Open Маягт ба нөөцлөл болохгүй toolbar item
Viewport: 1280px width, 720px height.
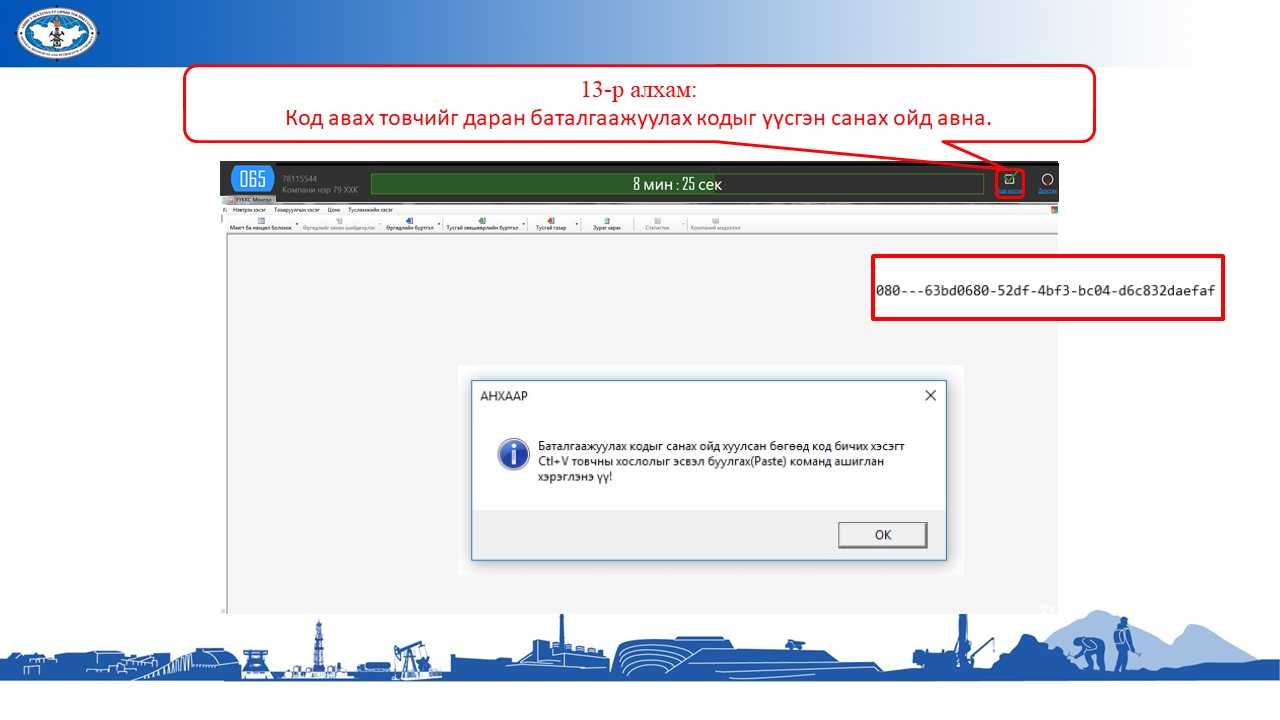[x=261, y=223]
